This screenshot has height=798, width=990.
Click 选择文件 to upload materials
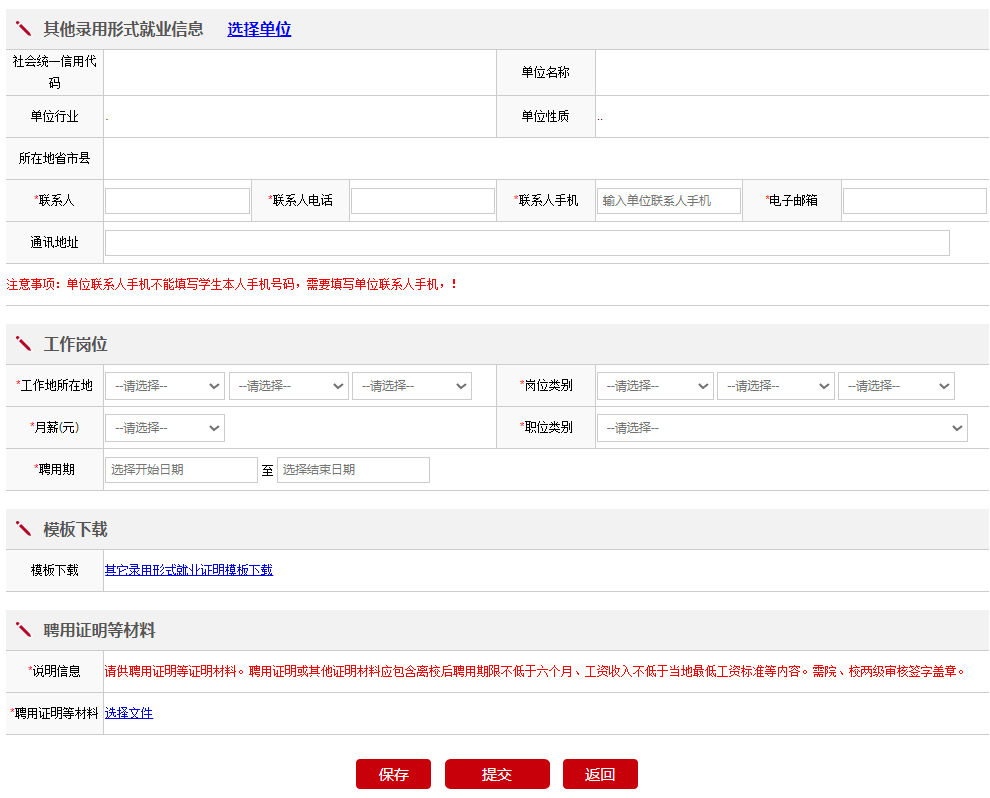pos(129,713)
